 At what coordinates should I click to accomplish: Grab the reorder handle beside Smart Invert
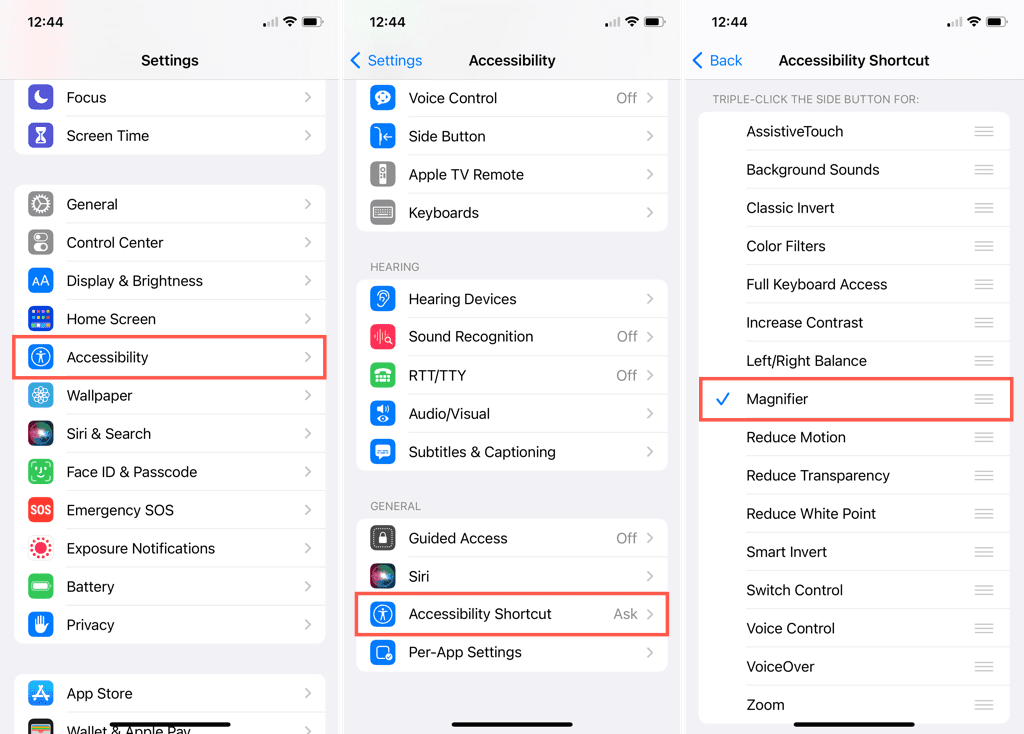[x=984, y=552]
